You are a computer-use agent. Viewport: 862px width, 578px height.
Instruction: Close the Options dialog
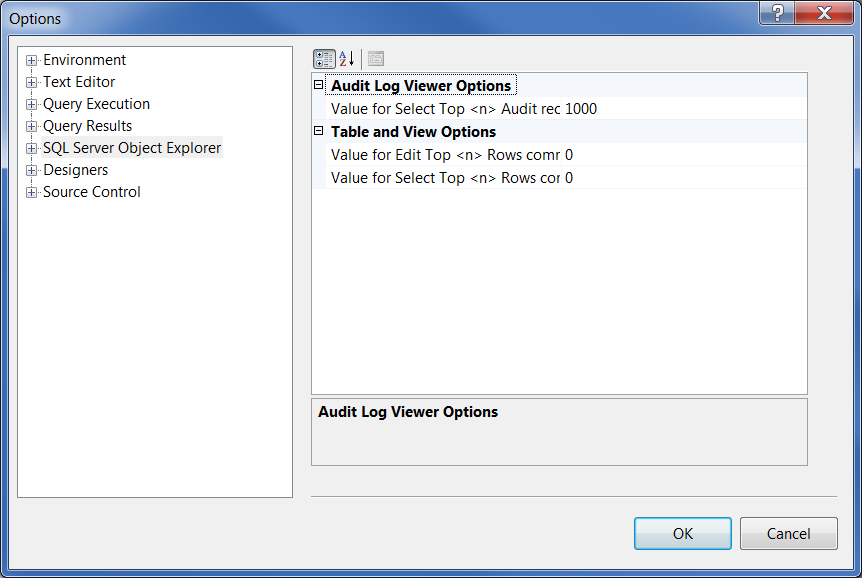824,13
